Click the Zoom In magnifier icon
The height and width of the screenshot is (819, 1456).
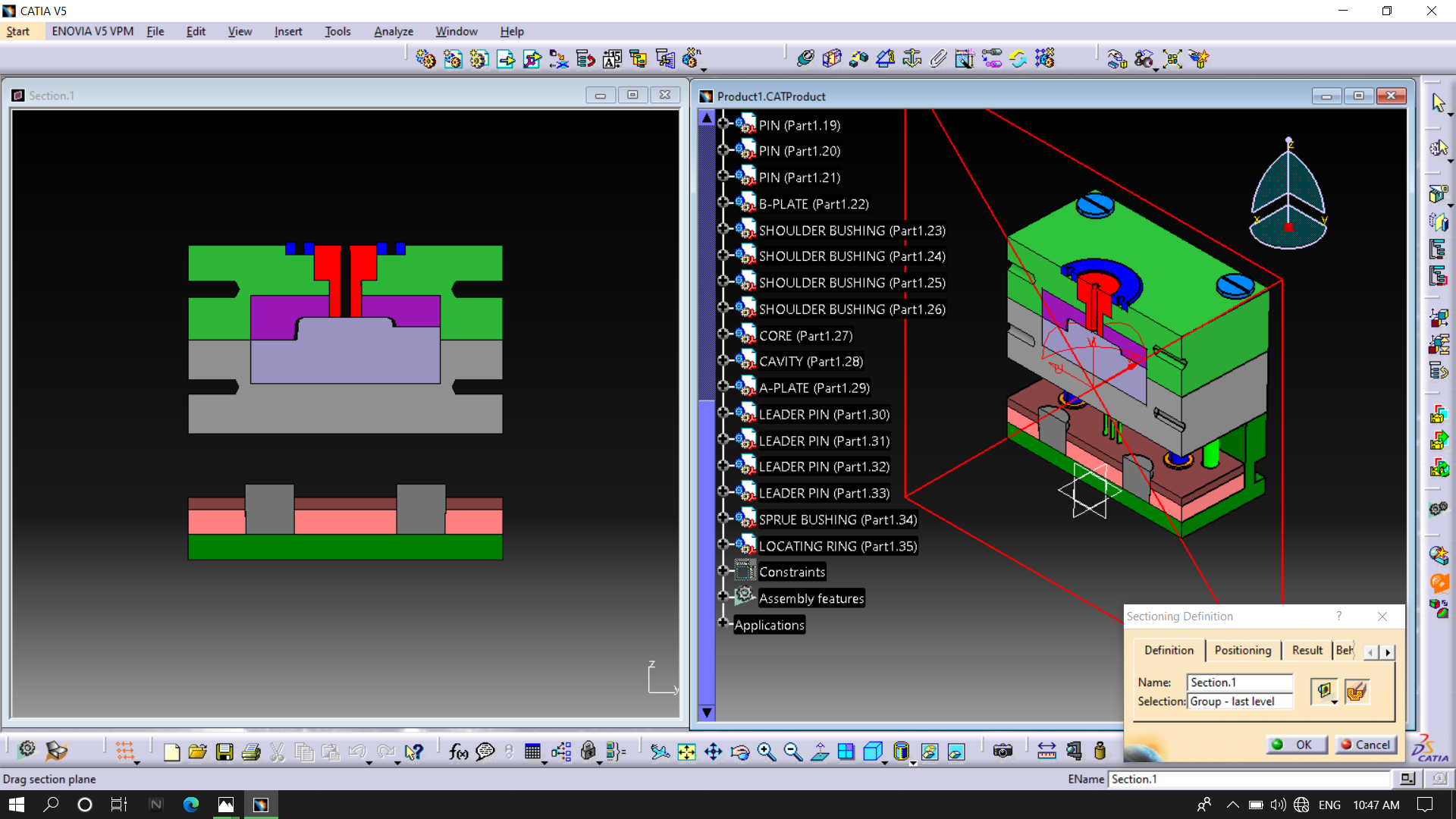(767, 752)
